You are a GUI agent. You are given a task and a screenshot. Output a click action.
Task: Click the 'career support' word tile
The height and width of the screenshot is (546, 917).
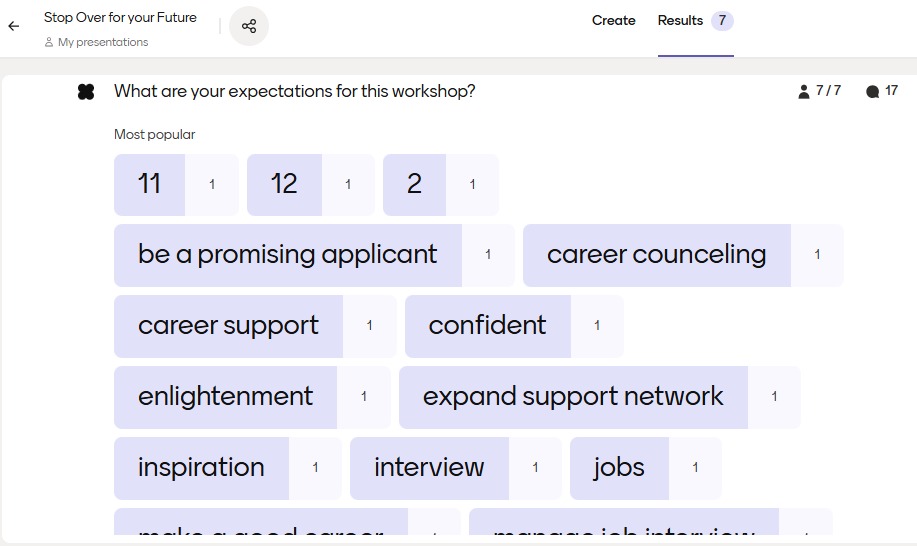pos(229,326)
